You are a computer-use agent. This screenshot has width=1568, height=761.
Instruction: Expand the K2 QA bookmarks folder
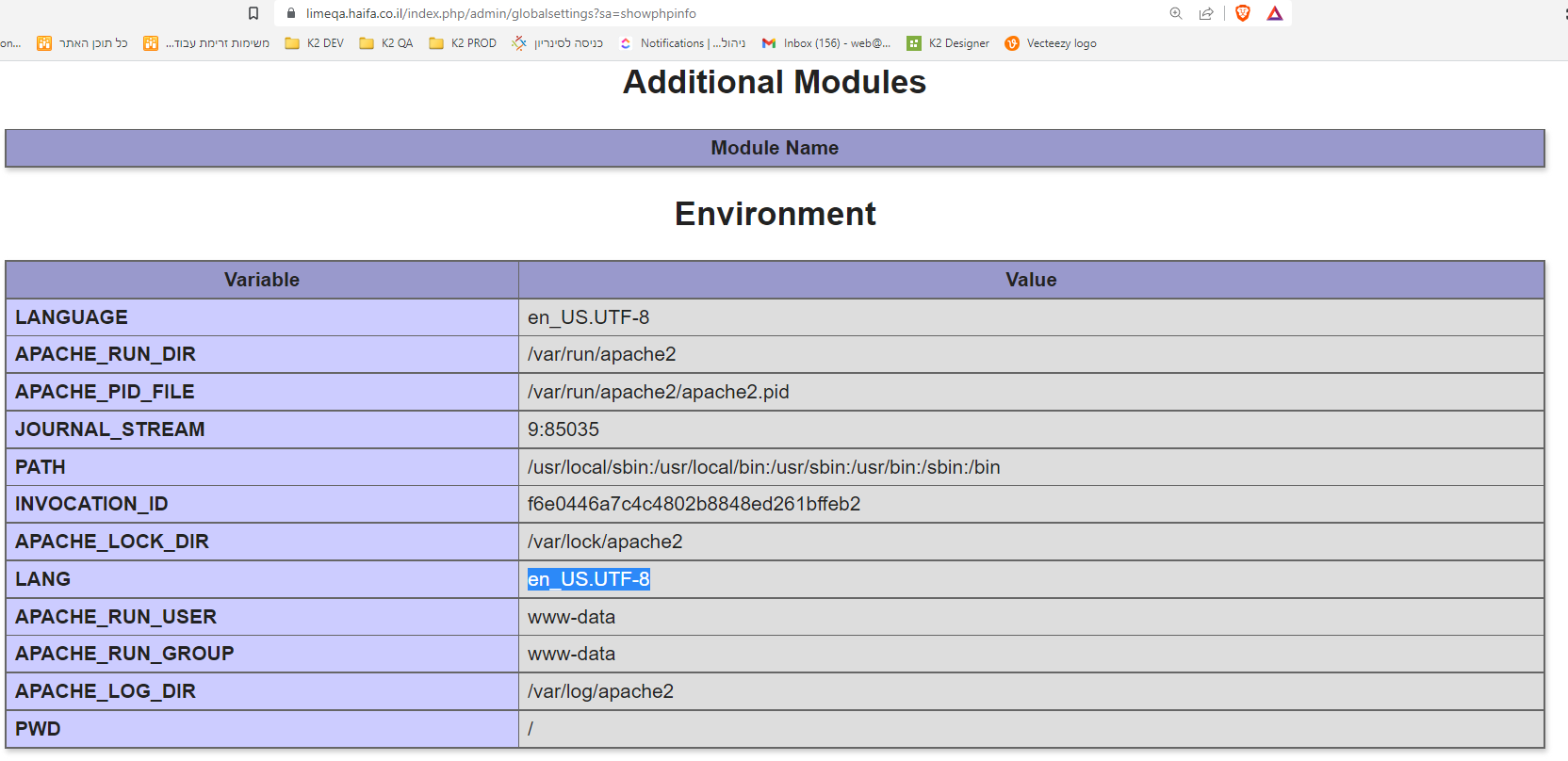386,43
